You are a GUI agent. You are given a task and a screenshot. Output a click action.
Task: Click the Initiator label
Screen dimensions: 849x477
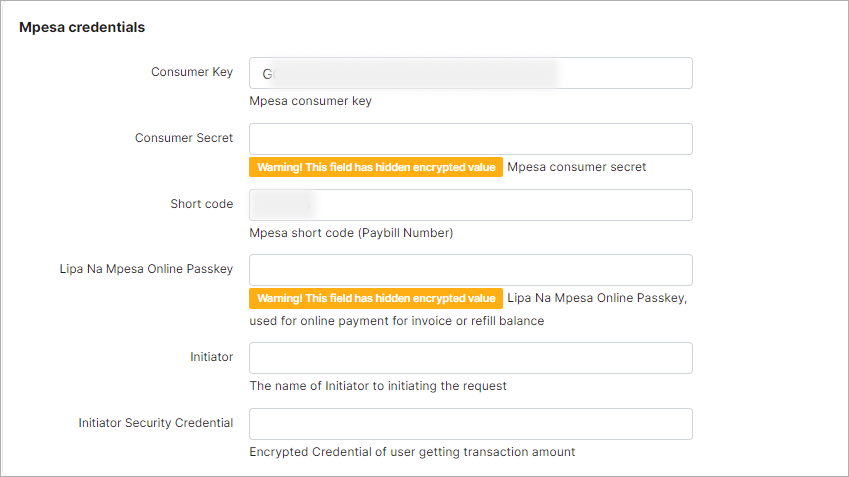[211, 357]
